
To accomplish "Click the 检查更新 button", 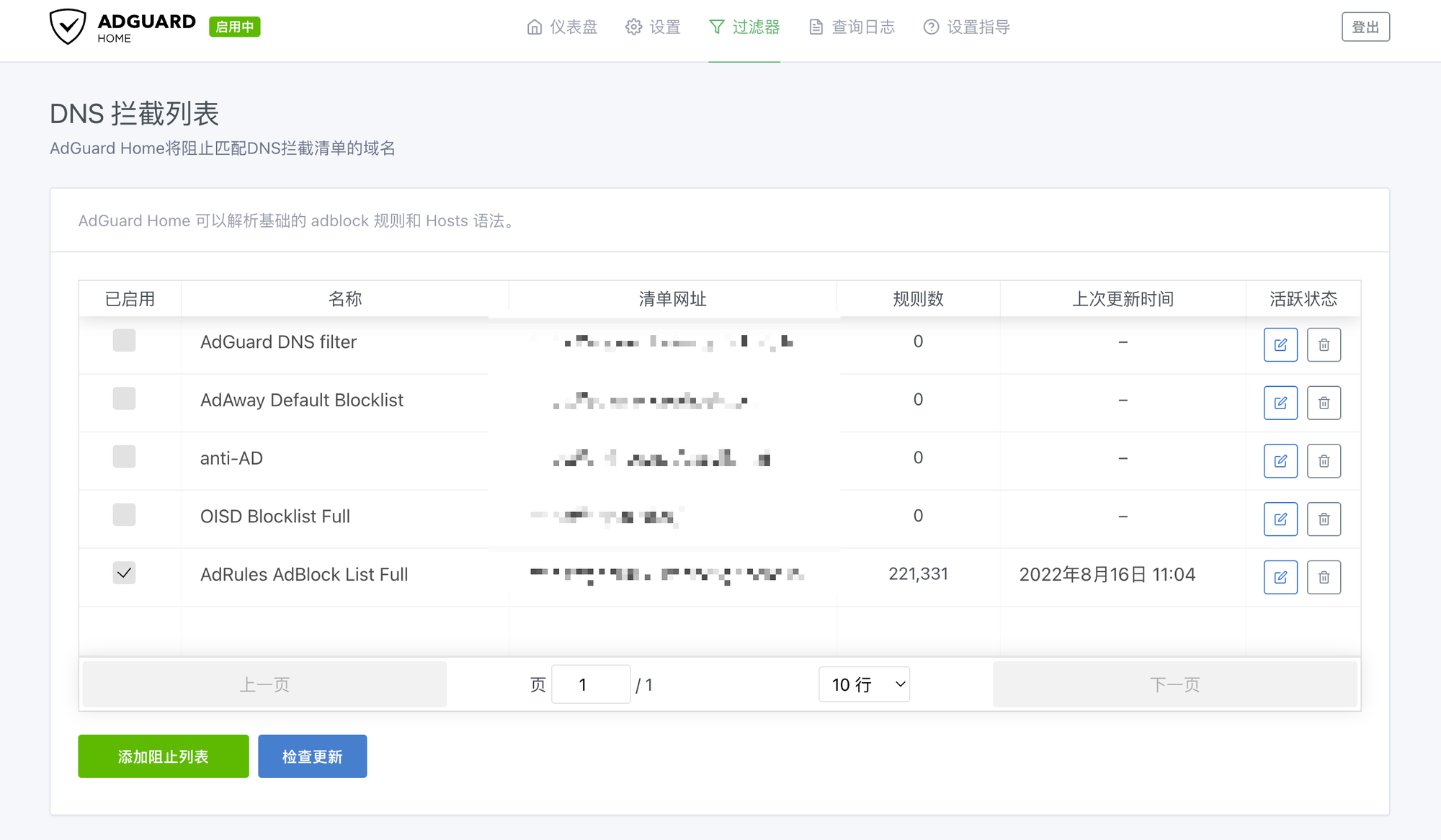I will (x=313, y=756).
